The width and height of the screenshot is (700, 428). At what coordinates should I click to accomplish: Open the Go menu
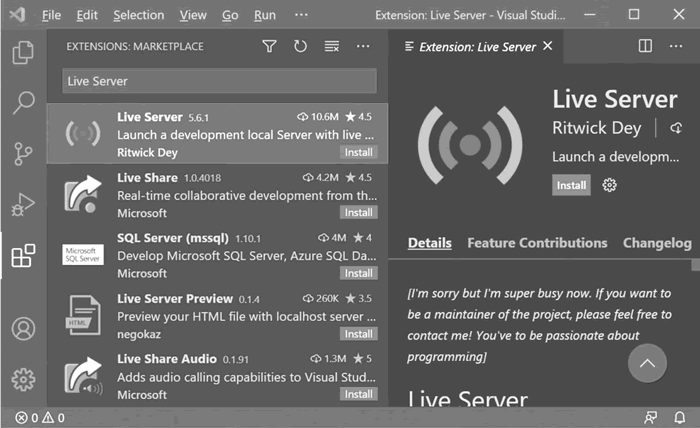pos(230,15)
